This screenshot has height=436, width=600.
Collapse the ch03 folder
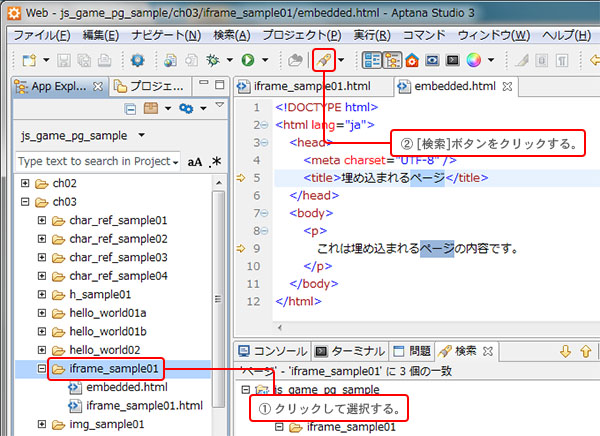[x=25, y=201]
